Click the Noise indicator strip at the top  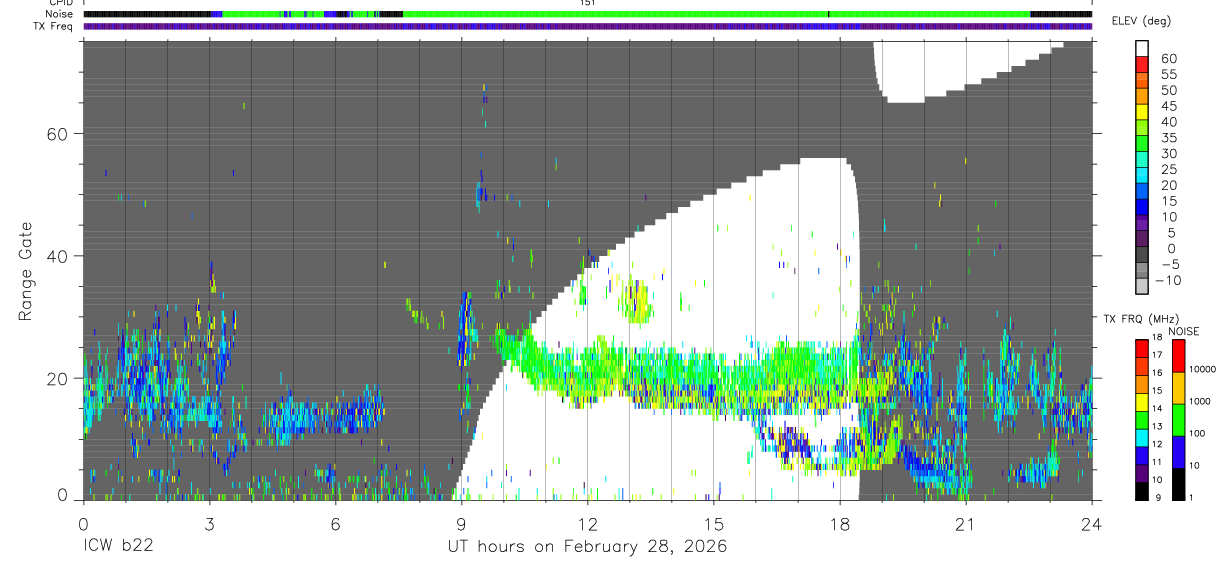pos(587,14)
